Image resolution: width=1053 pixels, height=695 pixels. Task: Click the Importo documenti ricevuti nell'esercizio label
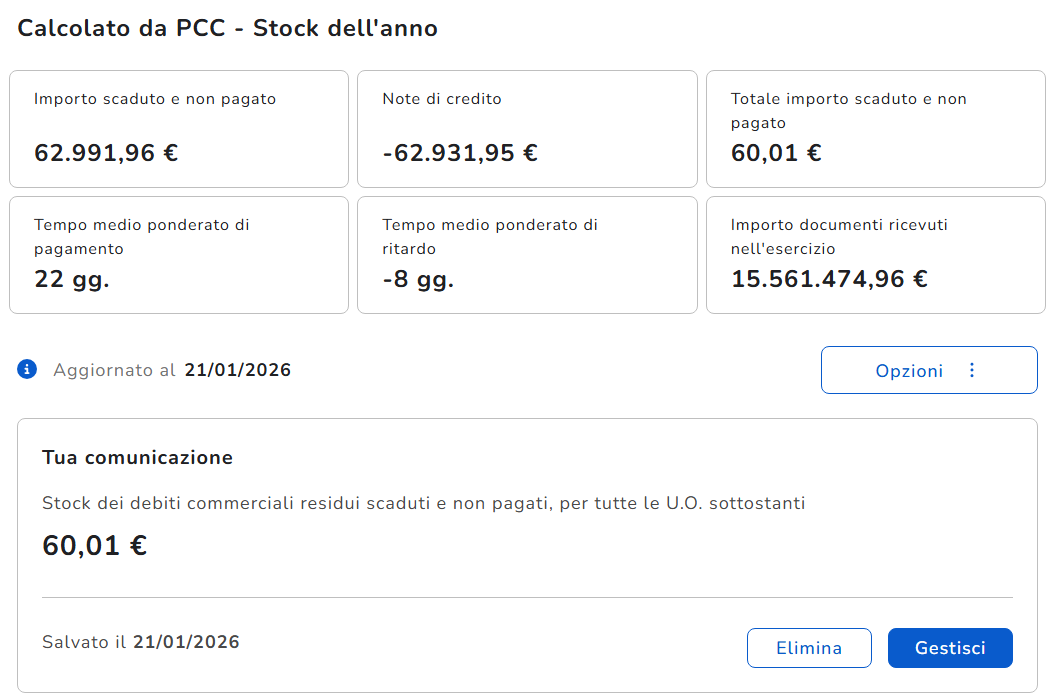(x=839, y=236)
